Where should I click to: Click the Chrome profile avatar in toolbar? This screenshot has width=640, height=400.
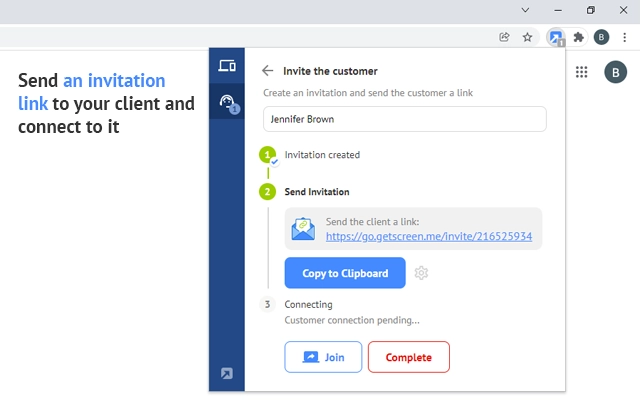601,37
